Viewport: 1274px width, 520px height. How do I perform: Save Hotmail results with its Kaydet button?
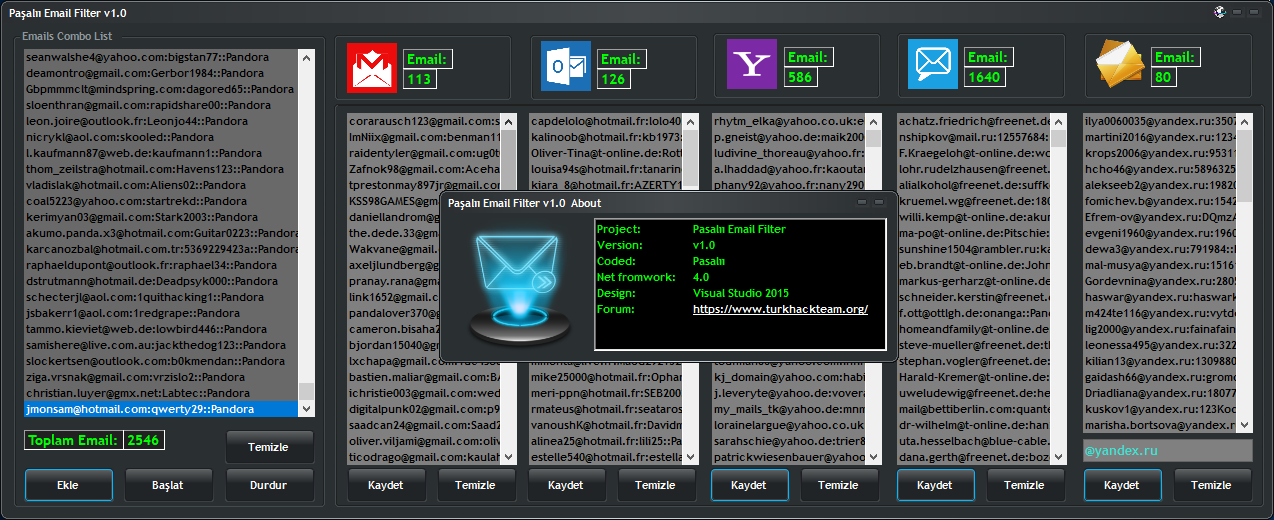pyautogui.click(x=567, y=485)
